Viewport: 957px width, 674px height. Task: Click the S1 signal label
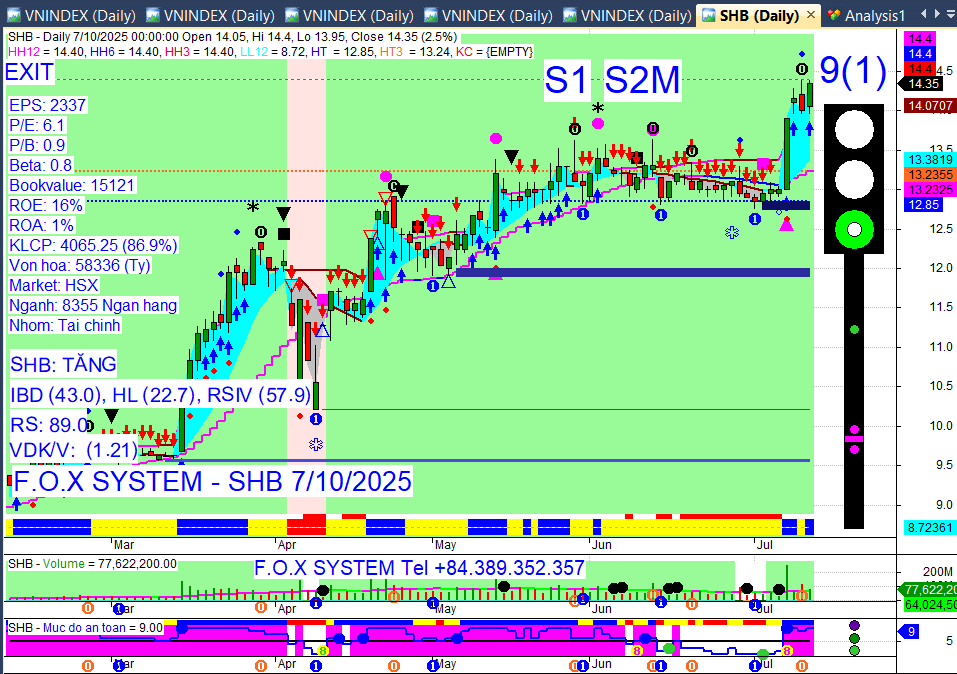point(567,79)
